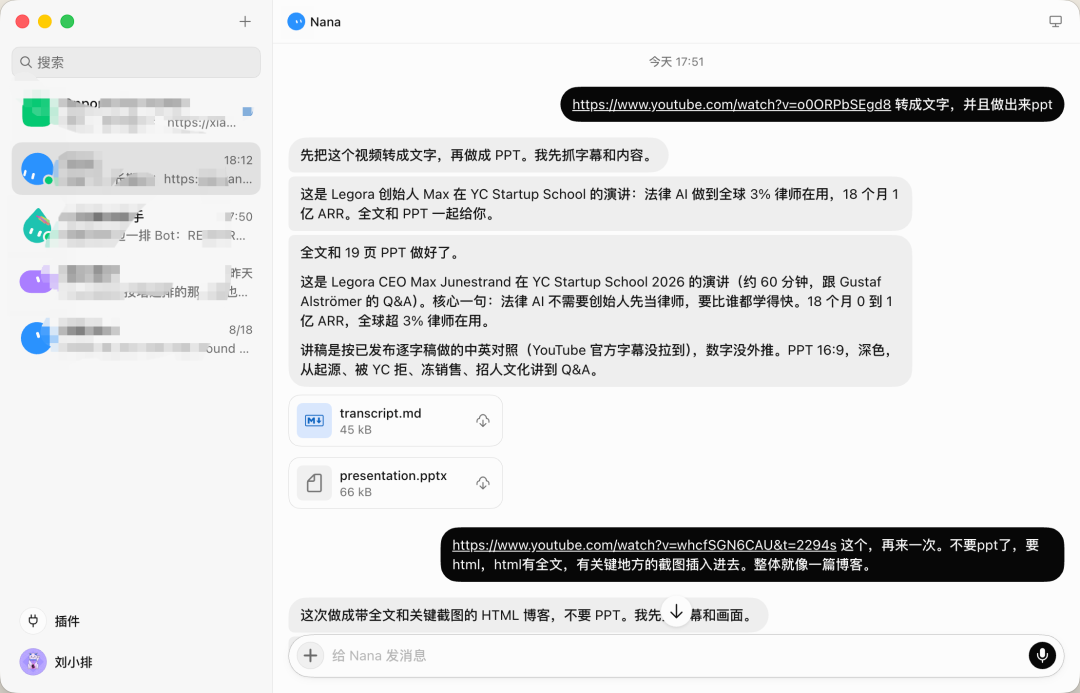Image resolution: width=1080 pixels, height=693 pixels.
Task: Open the teal droplet avatar conversation
Action: tap(136, 225)
